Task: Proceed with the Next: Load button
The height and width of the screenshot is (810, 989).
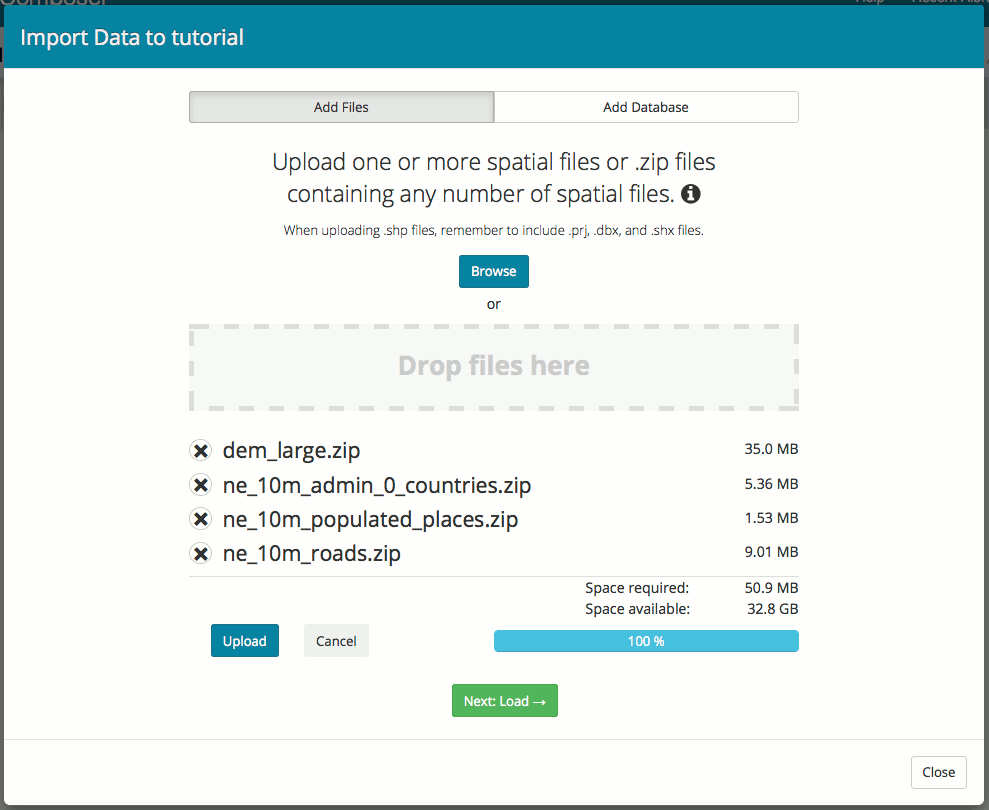Action: pyautogui.click(x=504, y=701)
